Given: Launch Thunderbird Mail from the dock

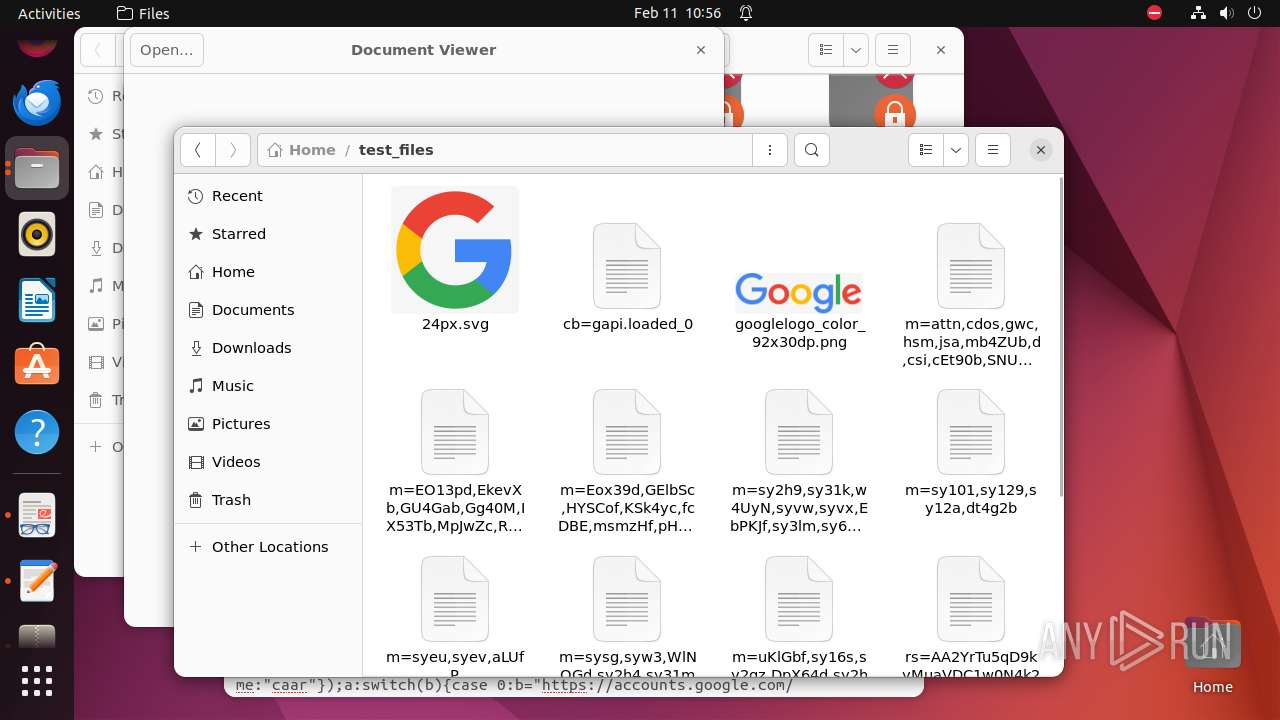Looking at the screenshot, I should pyautogui.click(x=37, y=102).
